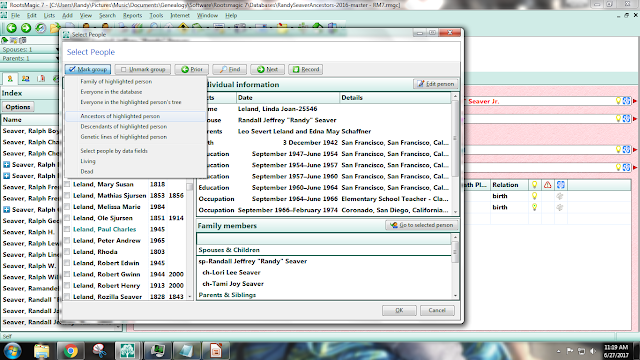Confirm selection with OK button
The height and width of the screenshot is (360, 640).
[399, 310]
